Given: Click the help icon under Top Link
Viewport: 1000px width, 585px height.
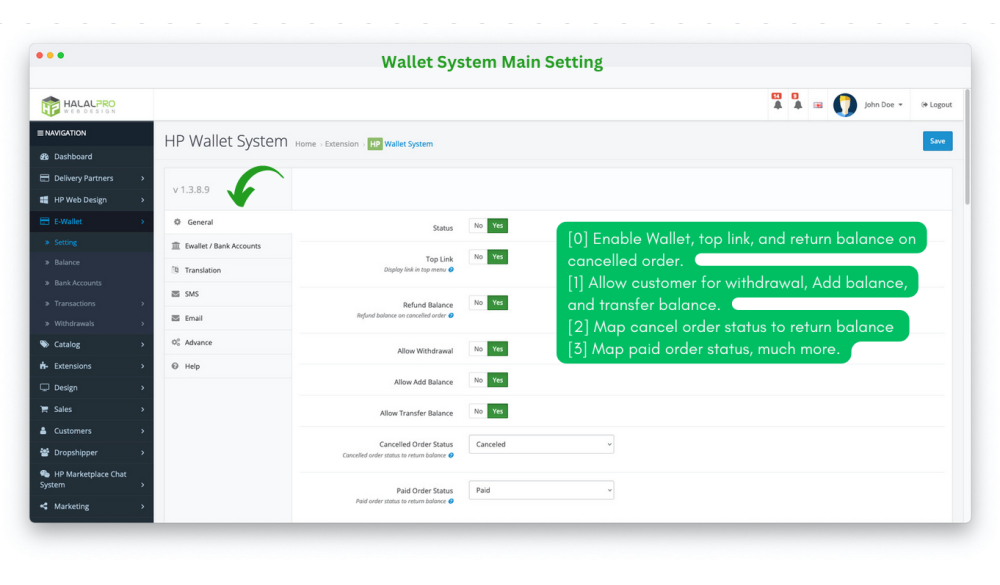Looking at the screenshot, I should pos(451,270).
